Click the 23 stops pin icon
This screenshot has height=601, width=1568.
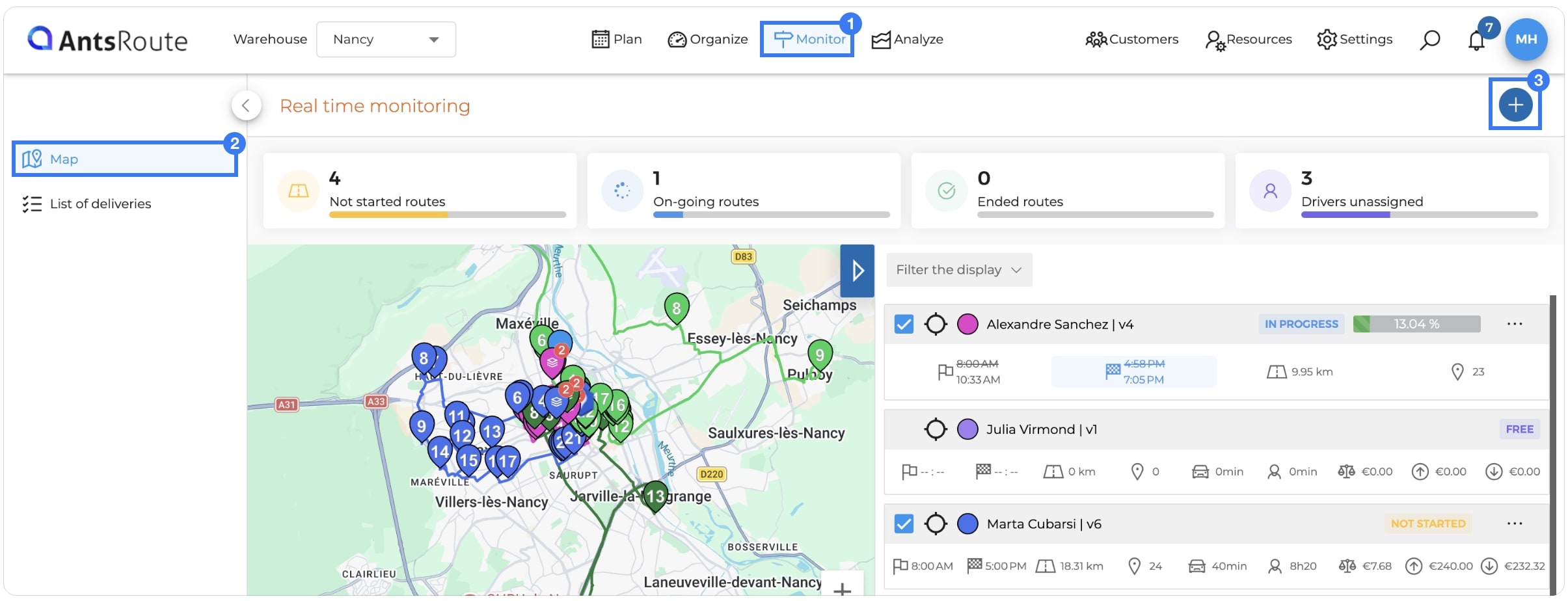point(1457,372)
